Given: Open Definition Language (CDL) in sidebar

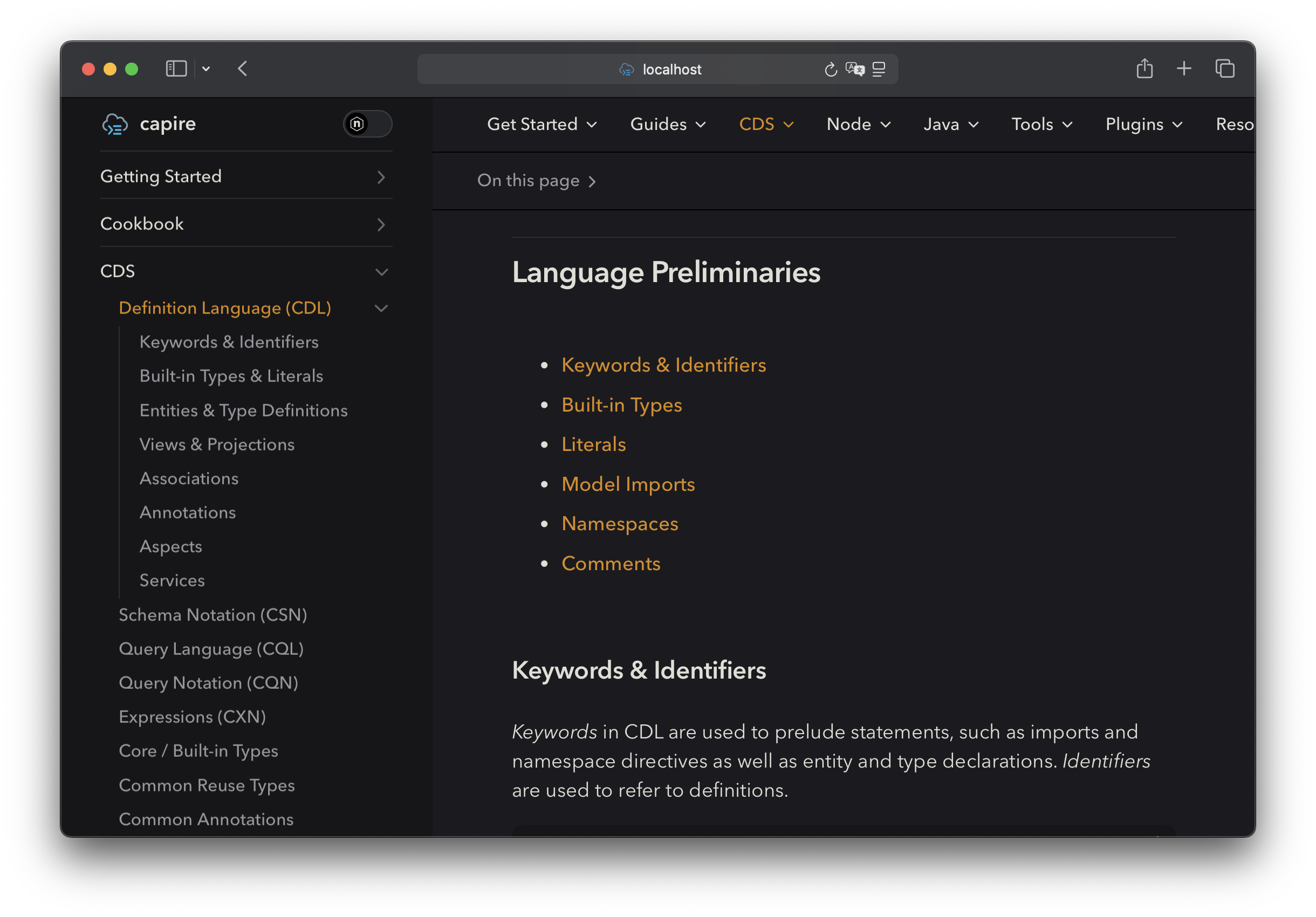Looking at the screenshot, I should 225,309.
